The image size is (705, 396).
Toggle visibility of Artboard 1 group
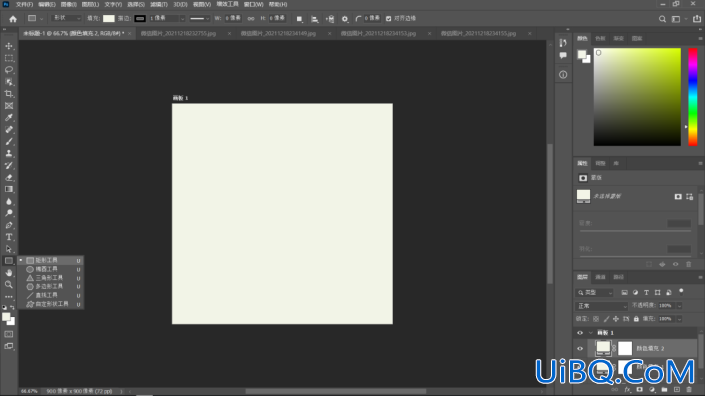pyautogui.click(x=580, y=333)
